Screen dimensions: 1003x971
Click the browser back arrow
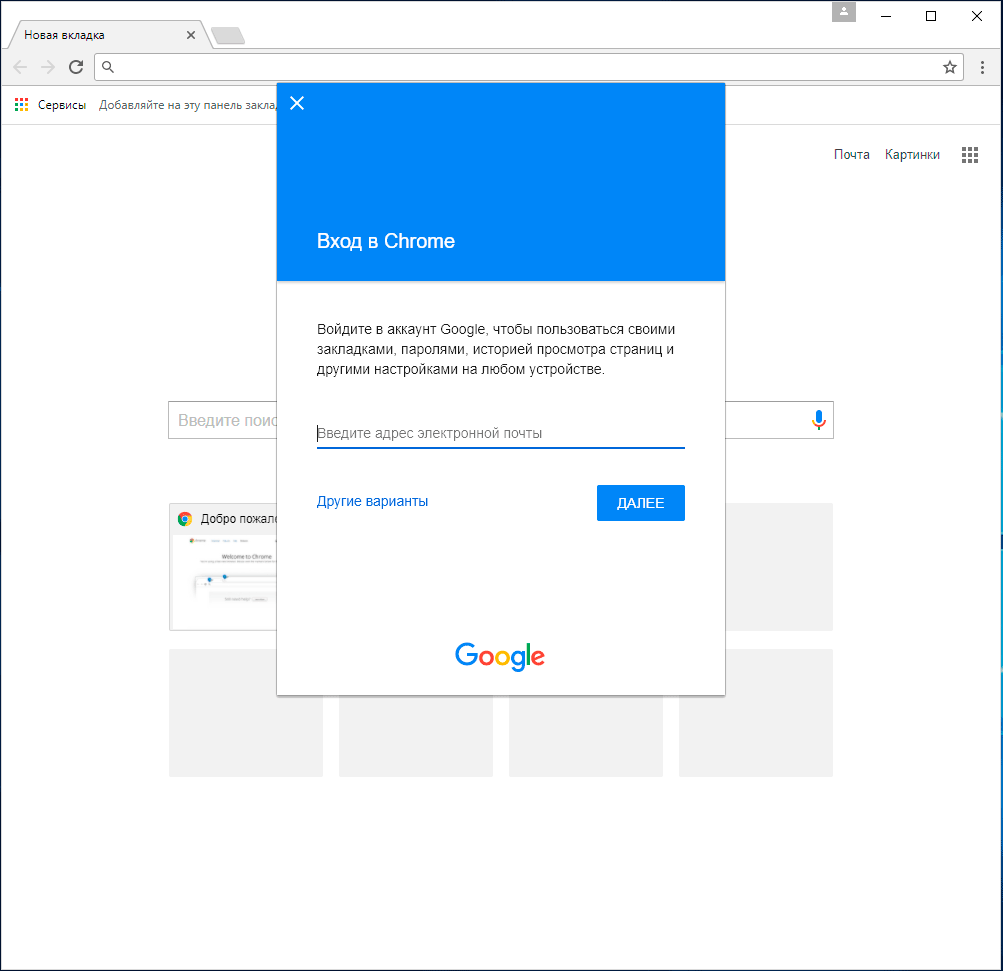pyautogui.click(x=20, y=67)
